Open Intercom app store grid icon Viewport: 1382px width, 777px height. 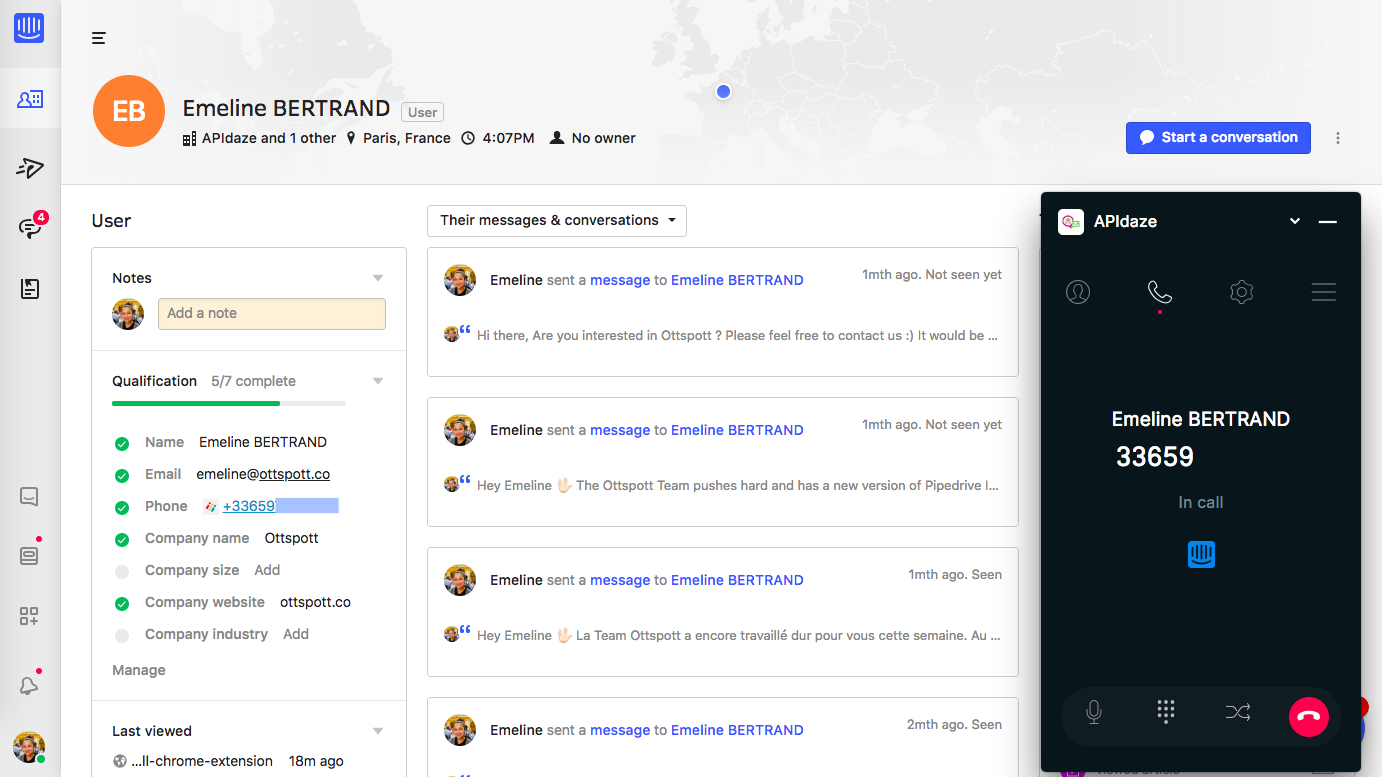pos(29,616)
